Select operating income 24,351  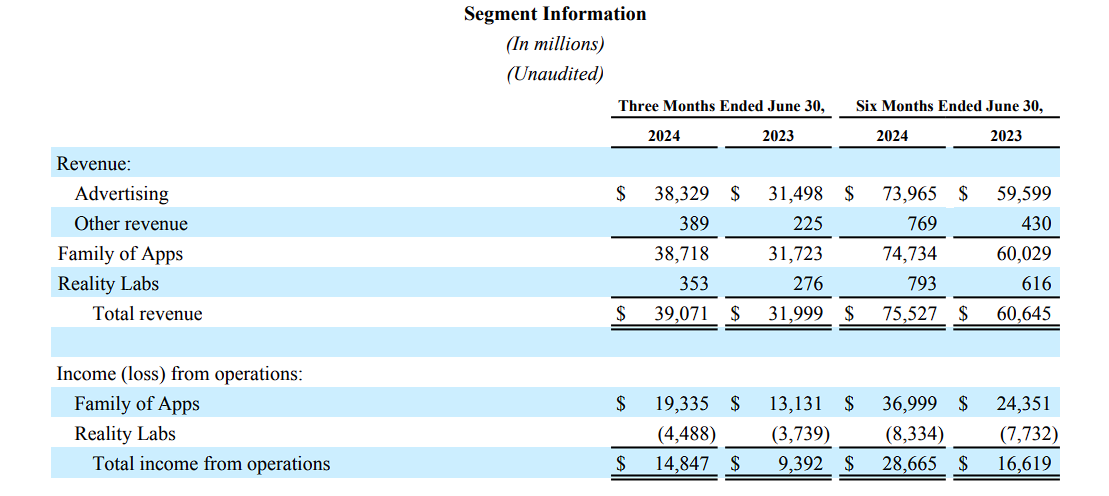1024,404
